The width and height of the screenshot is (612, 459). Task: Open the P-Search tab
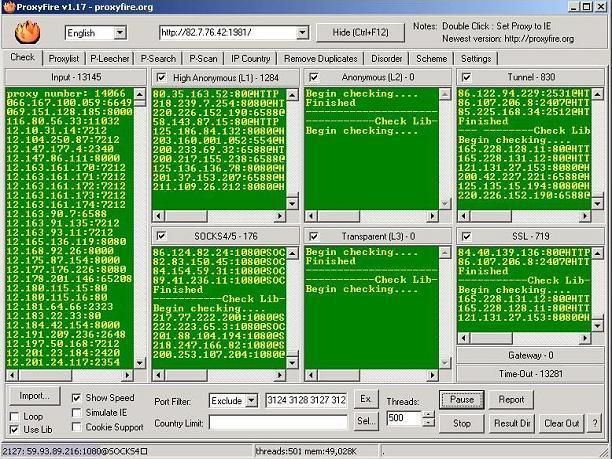coord(158,59)
